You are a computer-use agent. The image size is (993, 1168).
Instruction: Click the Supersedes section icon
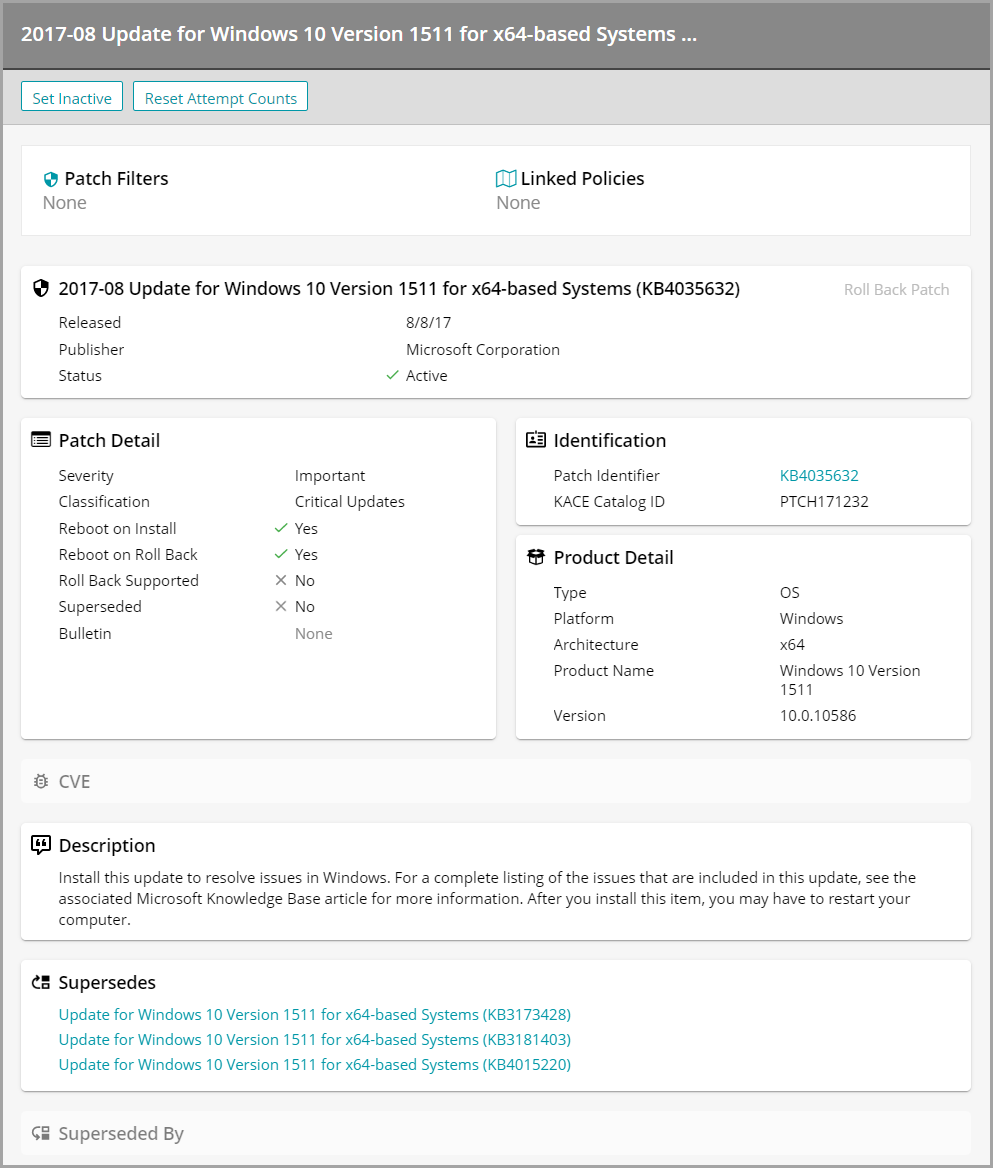(x=41, y=983)
